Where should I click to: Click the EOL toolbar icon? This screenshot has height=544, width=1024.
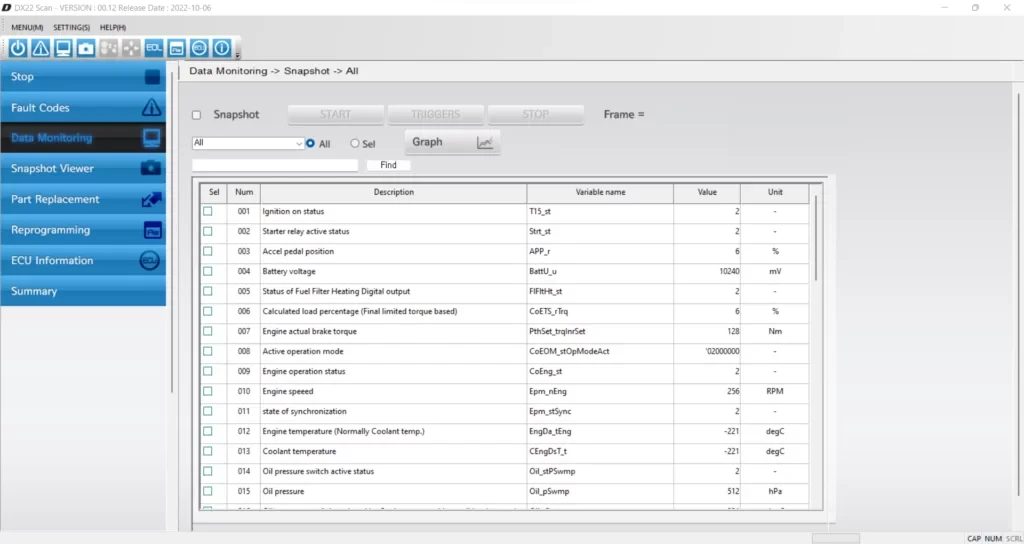(154, 47)
